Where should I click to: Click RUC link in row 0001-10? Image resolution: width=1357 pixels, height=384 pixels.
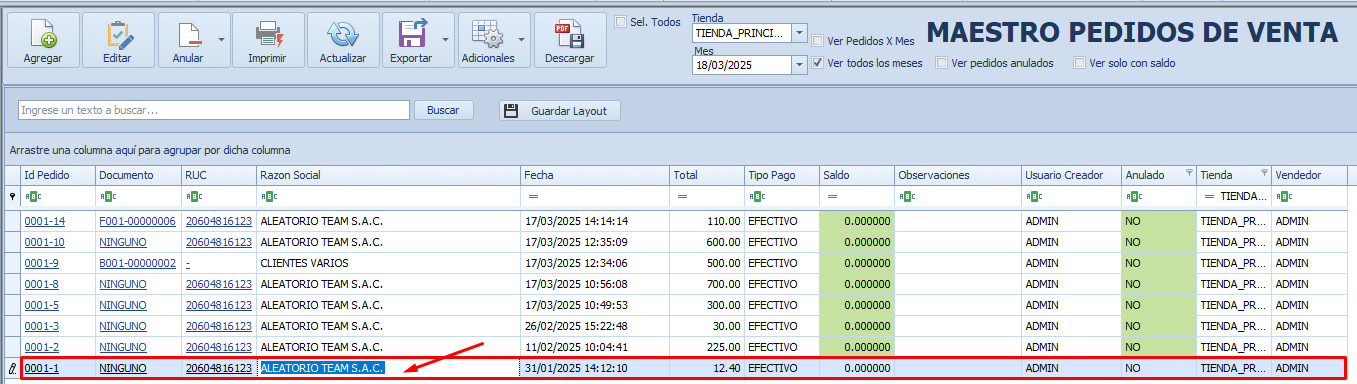coord(219,242)
